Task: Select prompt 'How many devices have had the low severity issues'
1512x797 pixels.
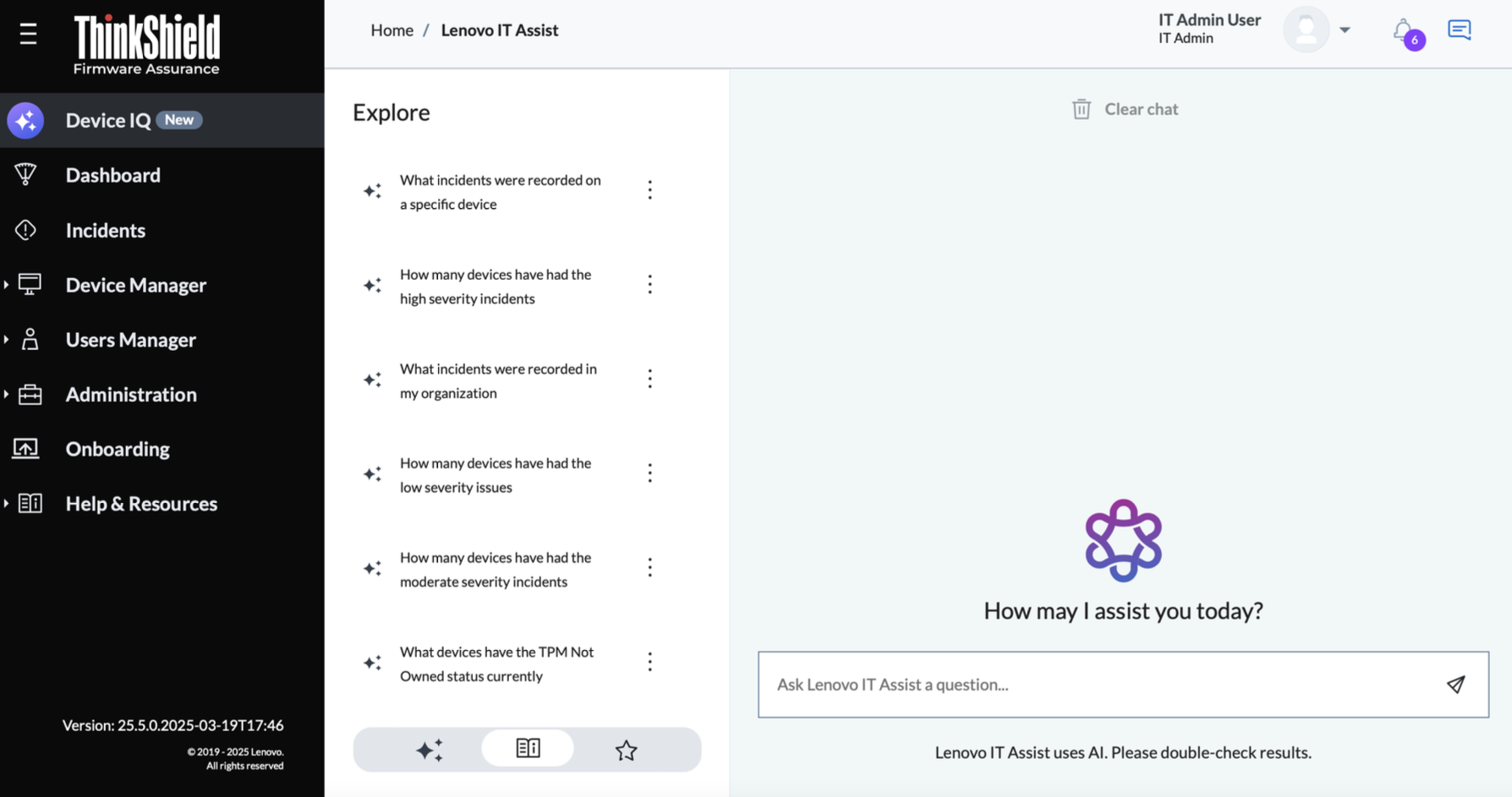Action: click(496, 475)
